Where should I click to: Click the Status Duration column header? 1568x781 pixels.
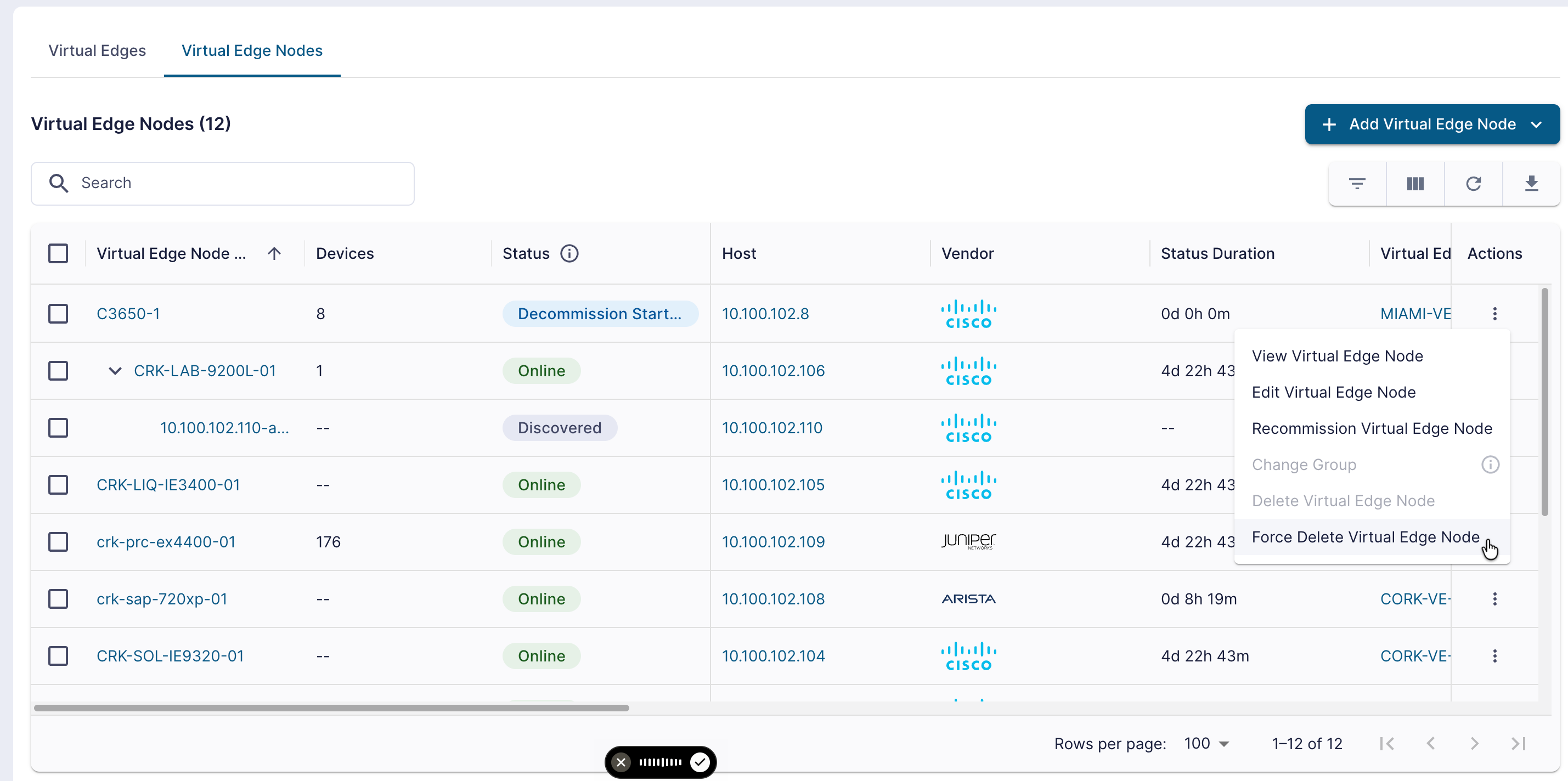[x=1217, y=253]
